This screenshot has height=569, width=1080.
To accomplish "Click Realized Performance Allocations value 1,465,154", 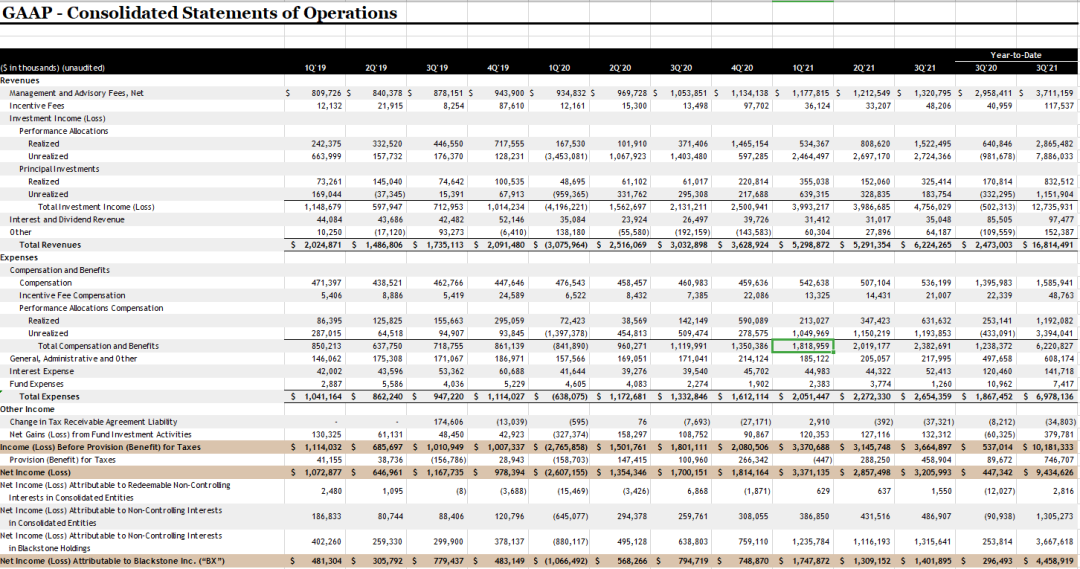I will coord(750,144).
